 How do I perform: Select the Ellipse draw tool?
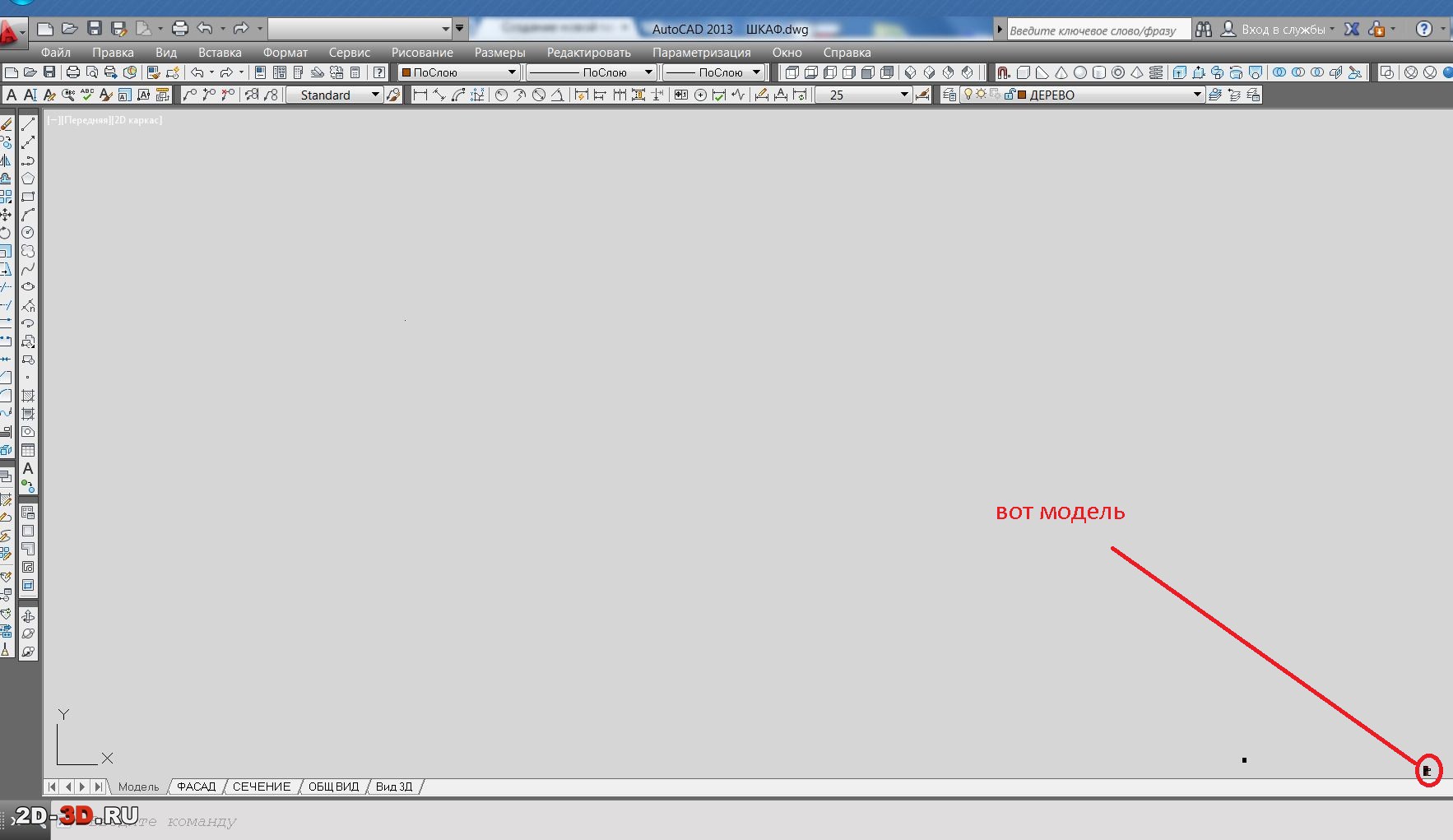[x=28, y=287]
